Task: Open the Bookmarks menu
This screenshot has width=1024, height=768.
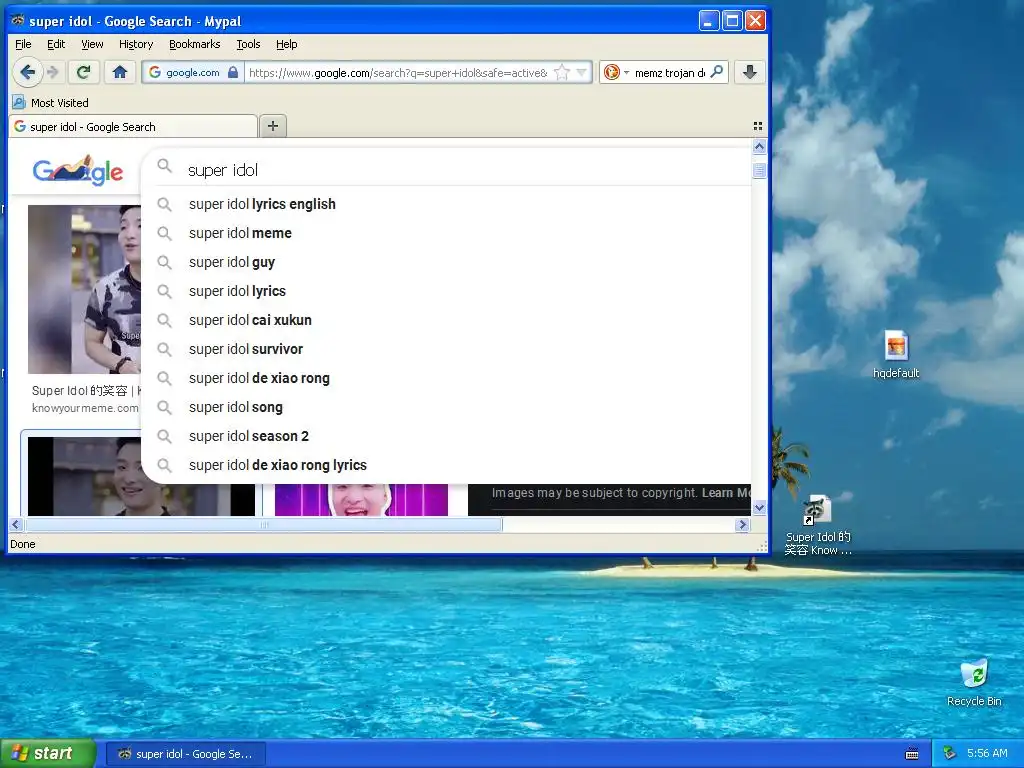Action: pos(195,44)
